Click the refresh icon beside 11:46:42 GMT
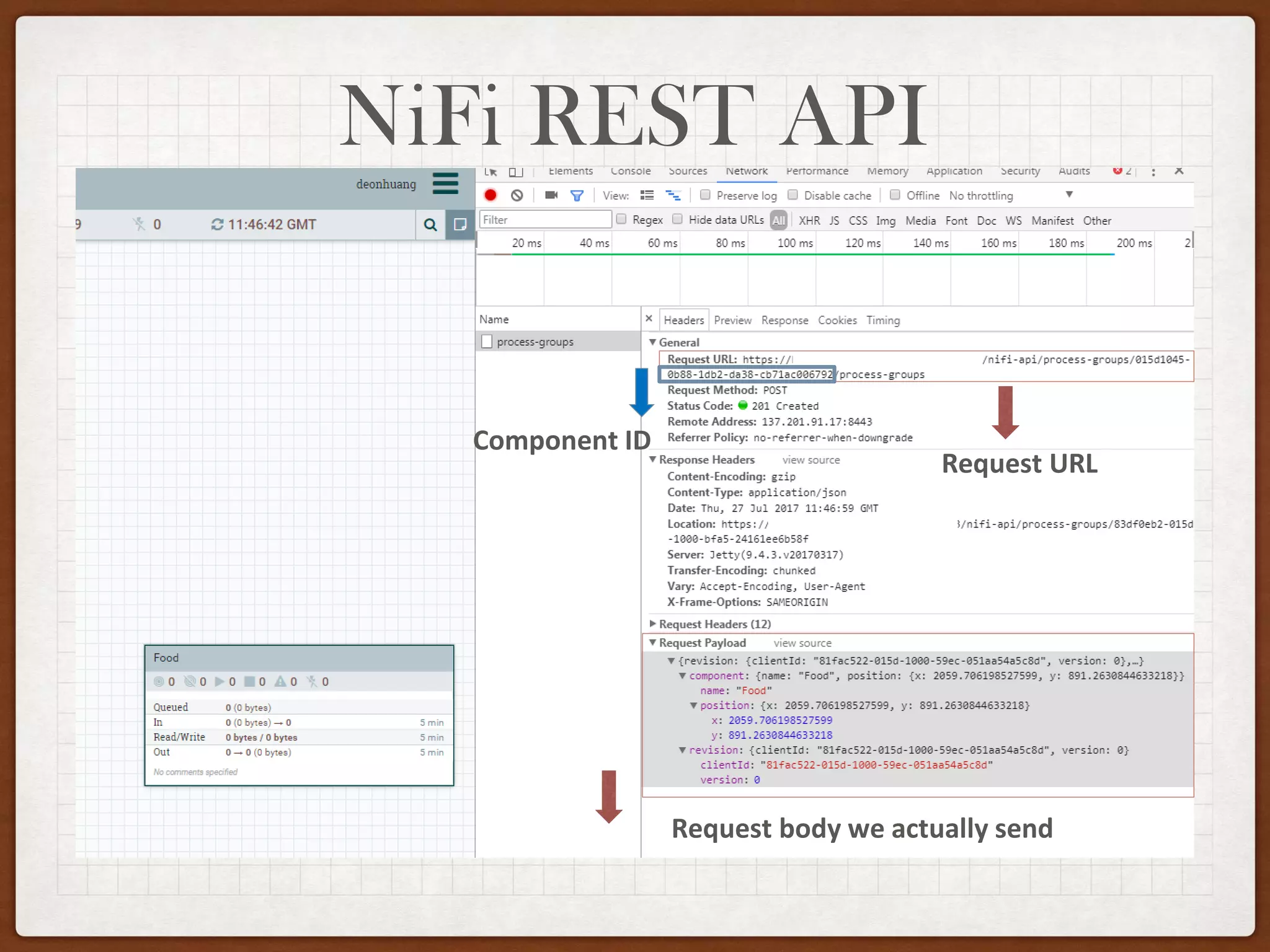This screenshot has height=952, width=1270. coord(217,224)
